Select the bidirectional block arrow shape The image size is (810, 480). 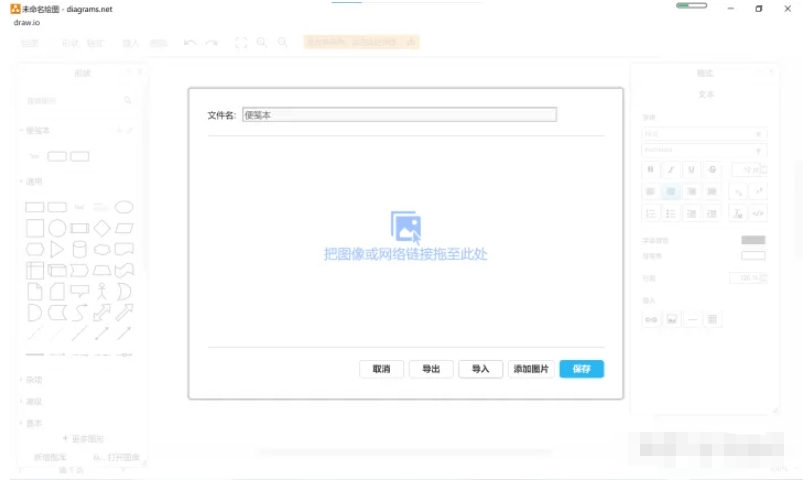pos(102,312)
